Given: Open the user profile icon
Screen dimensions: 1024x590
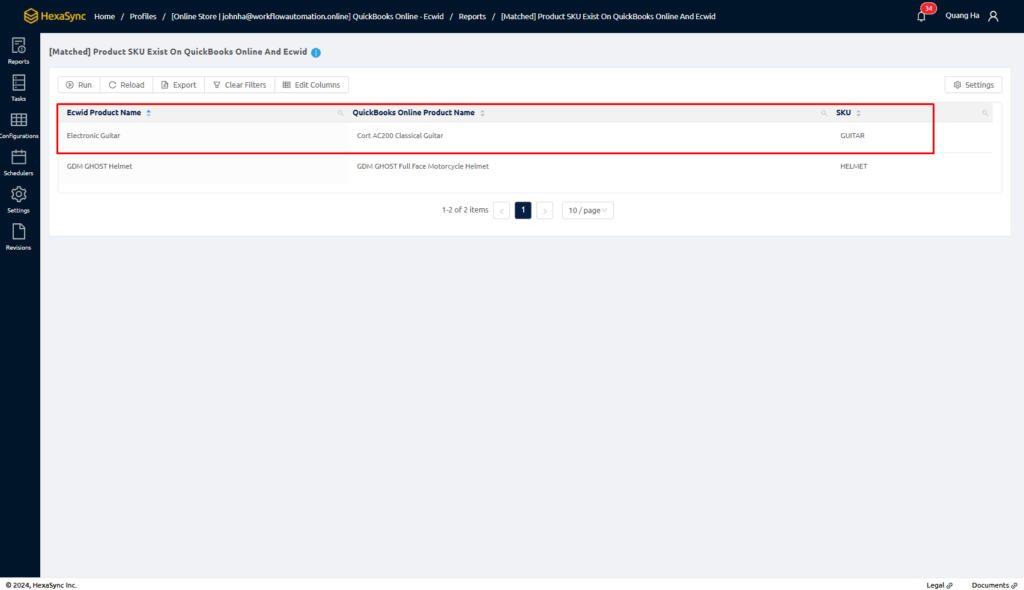Looking at the screenshot, I should (x=993, y=16).
